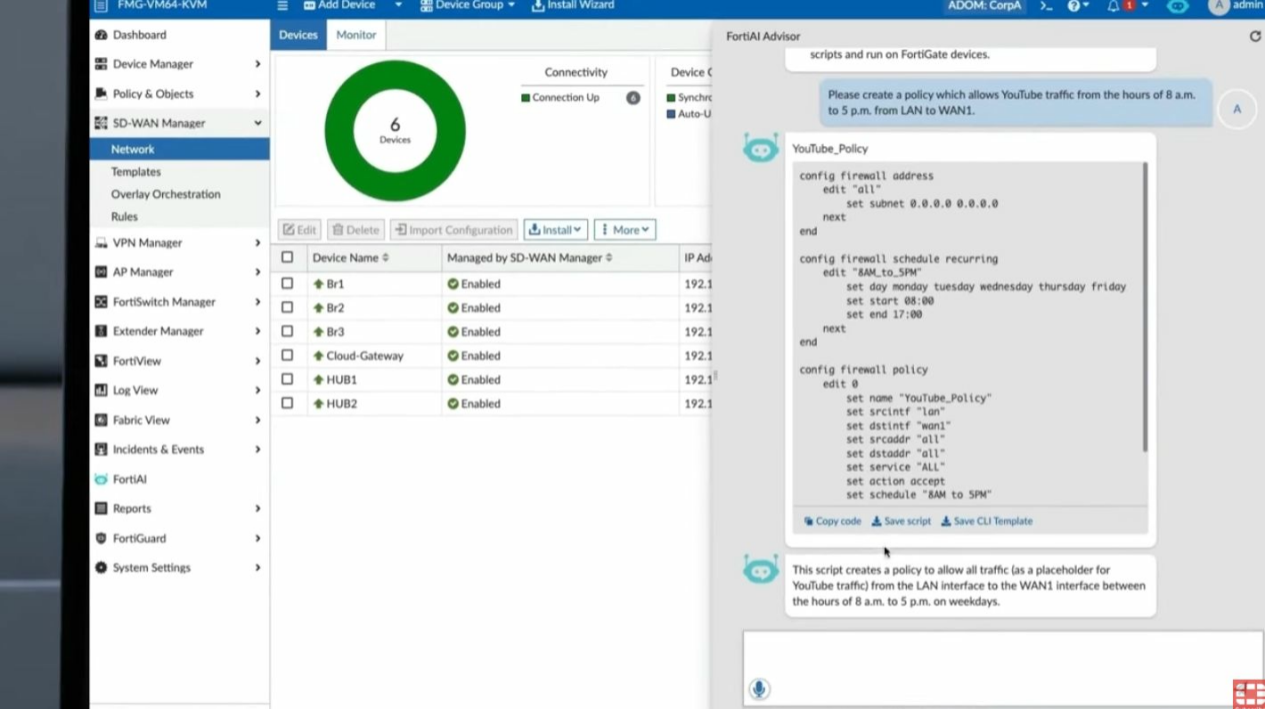Click the FortiSwitch Manager sidebar icon
The width and height of the screenshot is (1265, 711).
point(101,302)
